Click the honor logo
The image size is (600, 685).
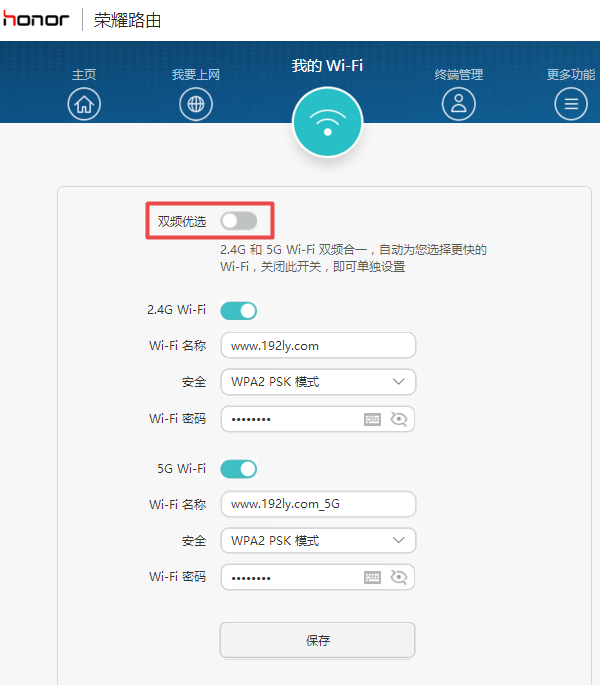36,20
